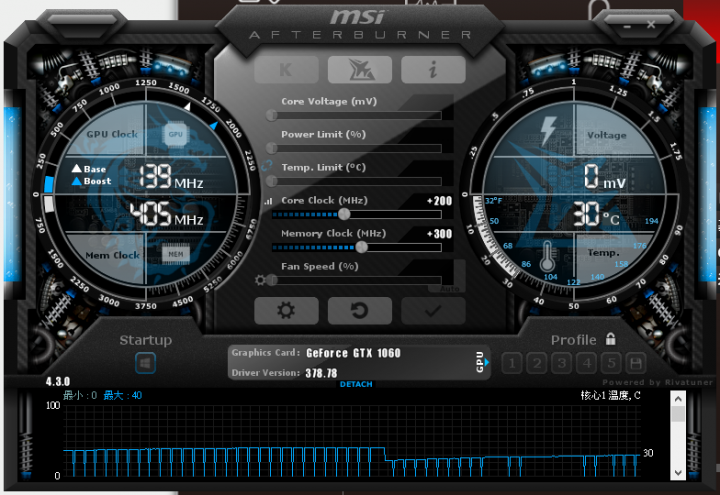Minimize the Afterburner window

click(627, 26)
